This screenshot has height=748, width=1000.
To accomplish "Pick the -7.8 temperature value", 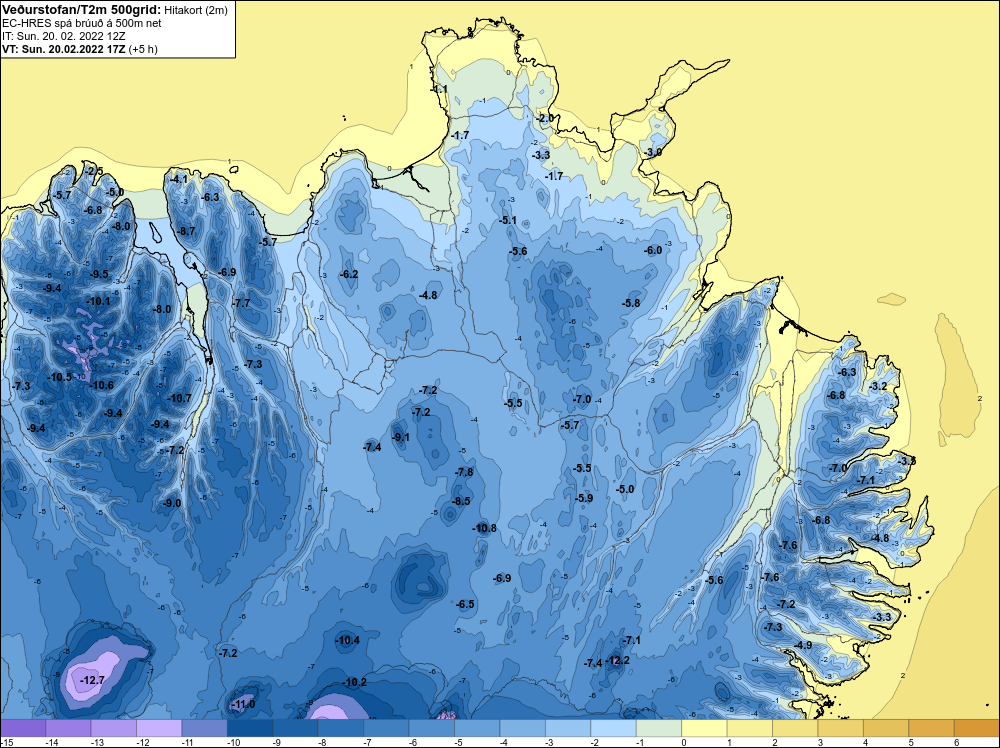I will (464, 472).
